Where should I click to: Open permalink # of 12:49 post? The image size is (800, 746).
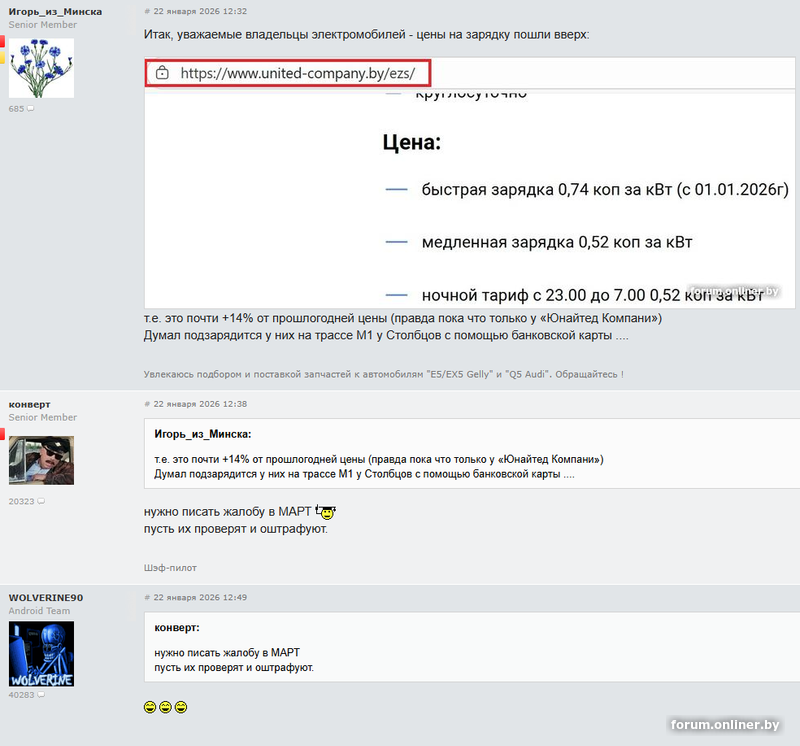coord(147,597)
